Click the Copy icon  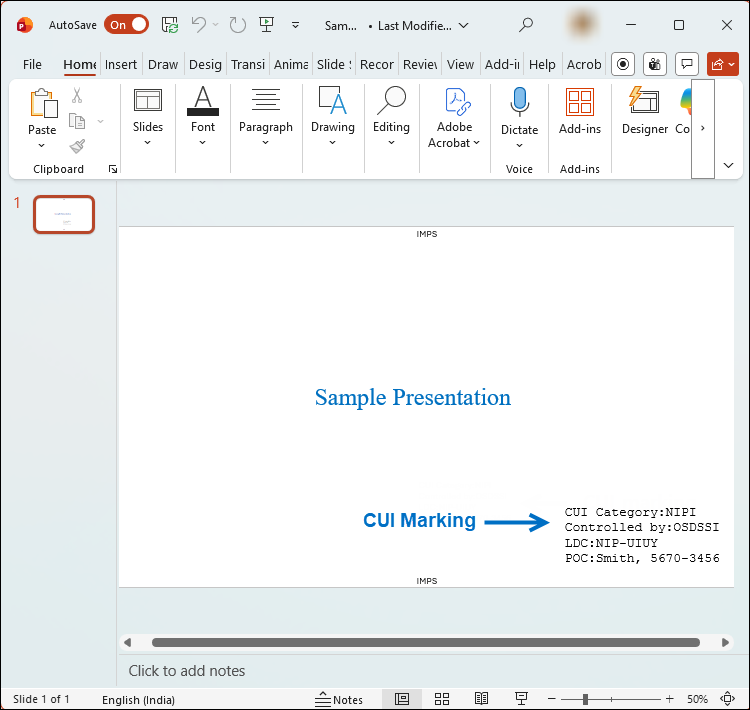(x=77, y=121)
